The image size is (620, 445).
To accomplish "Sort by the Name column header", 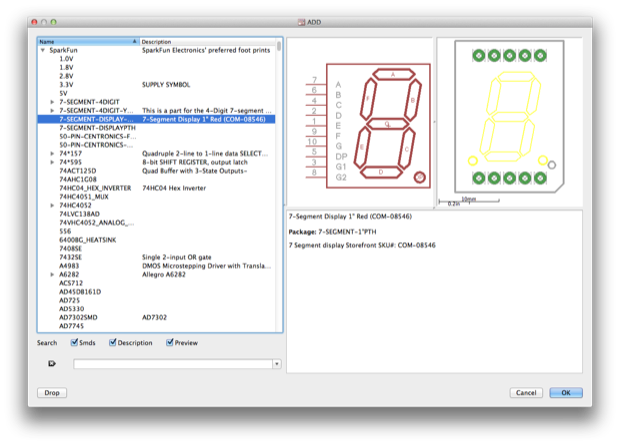I will (x=88, y=42).
